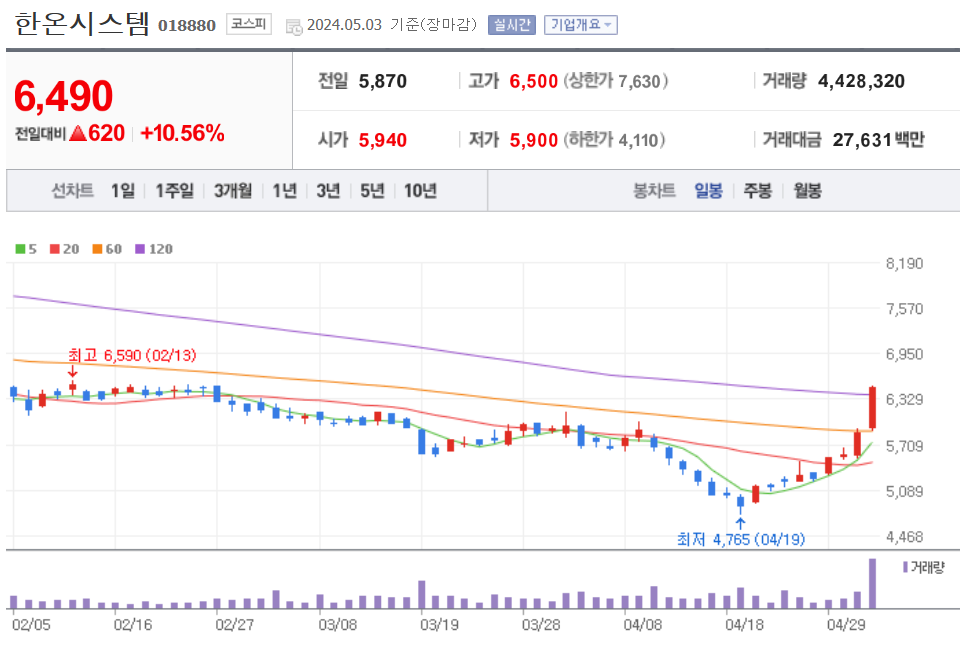This screenshot has width=960, height=659.
Task: Click the 8,190 price axis label
Action: click(904, 263)
